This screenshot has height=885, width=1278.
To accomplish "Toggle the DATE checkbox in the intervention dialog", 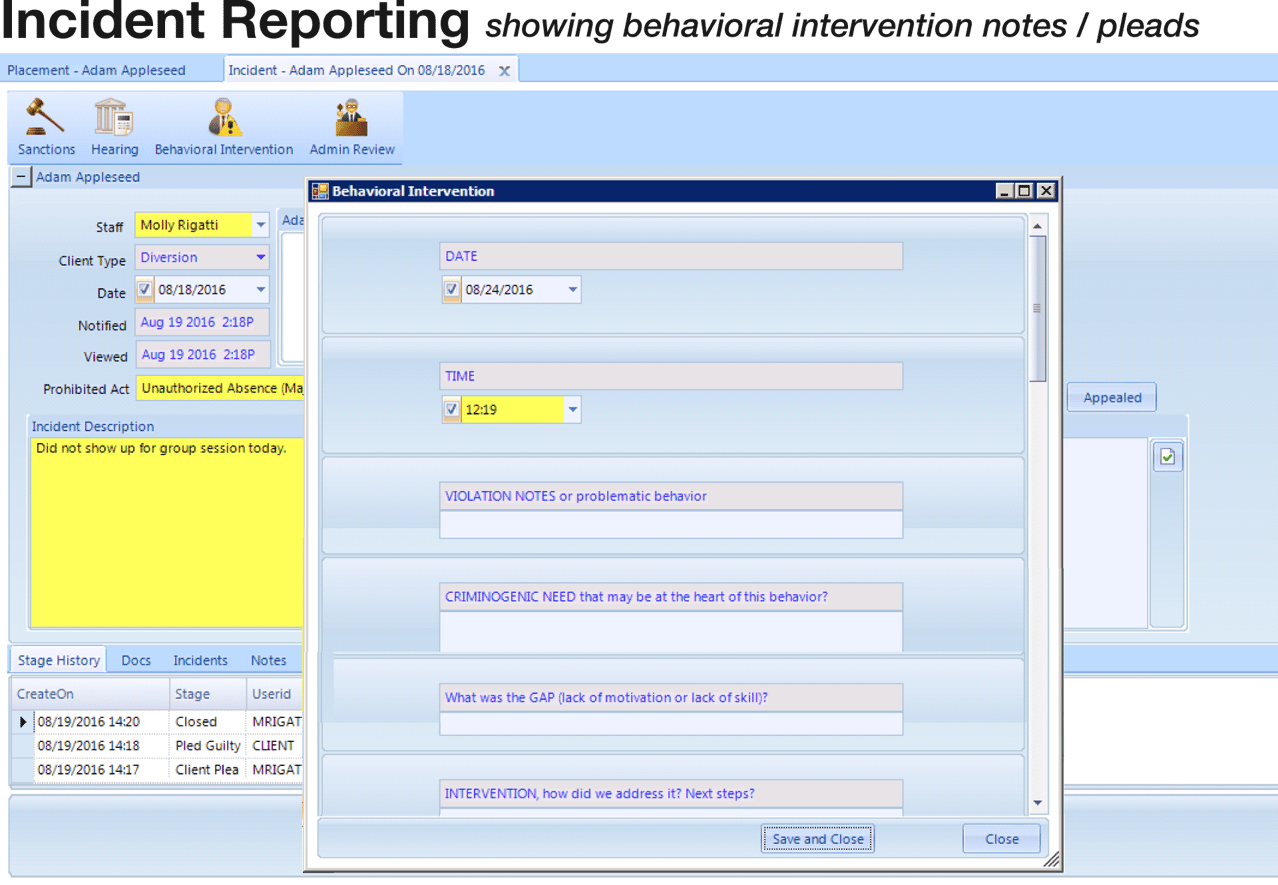I will tap(451, 289).
